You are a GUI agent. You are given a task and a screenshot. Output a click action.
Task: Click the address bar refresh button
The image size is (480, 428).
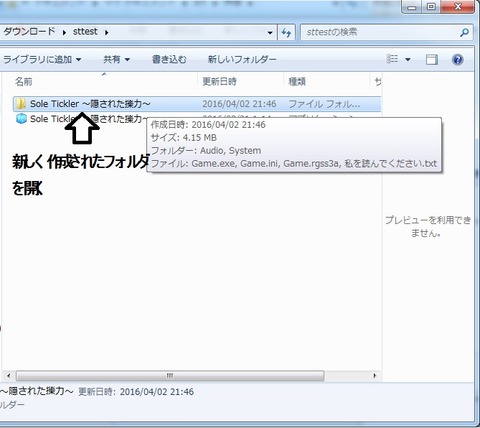tap(286, 33)
